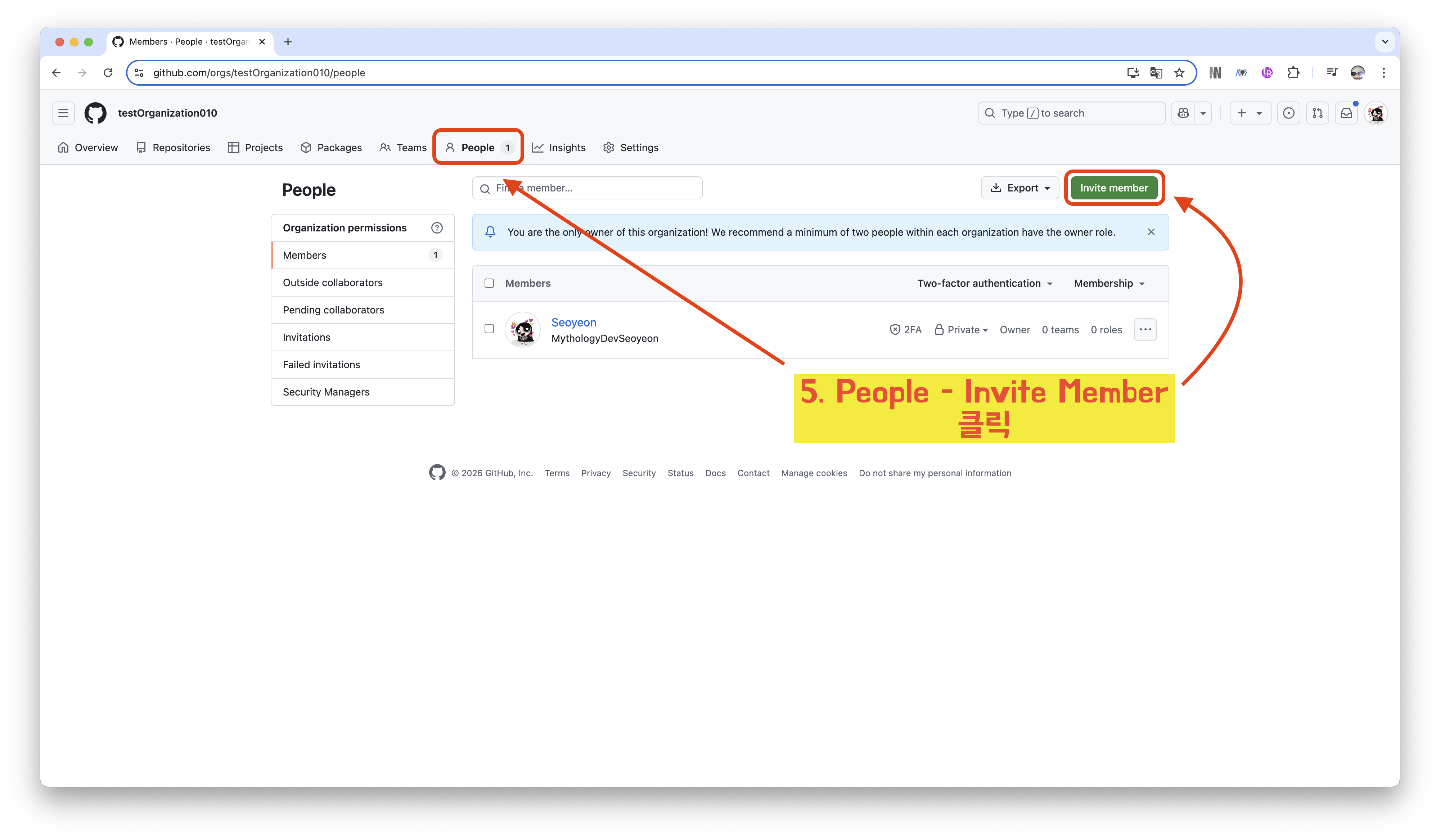
Task: Dismiss the only-owner notification banner
Action: [x=1151, y=232]
